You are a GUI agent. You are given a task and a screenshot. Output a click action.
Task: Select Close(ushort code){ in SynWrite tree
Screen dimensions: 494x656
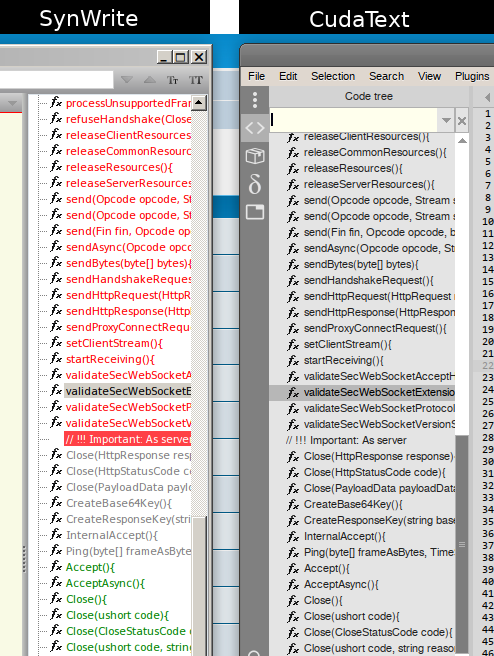pyautogui.click(x=118, y=615)
